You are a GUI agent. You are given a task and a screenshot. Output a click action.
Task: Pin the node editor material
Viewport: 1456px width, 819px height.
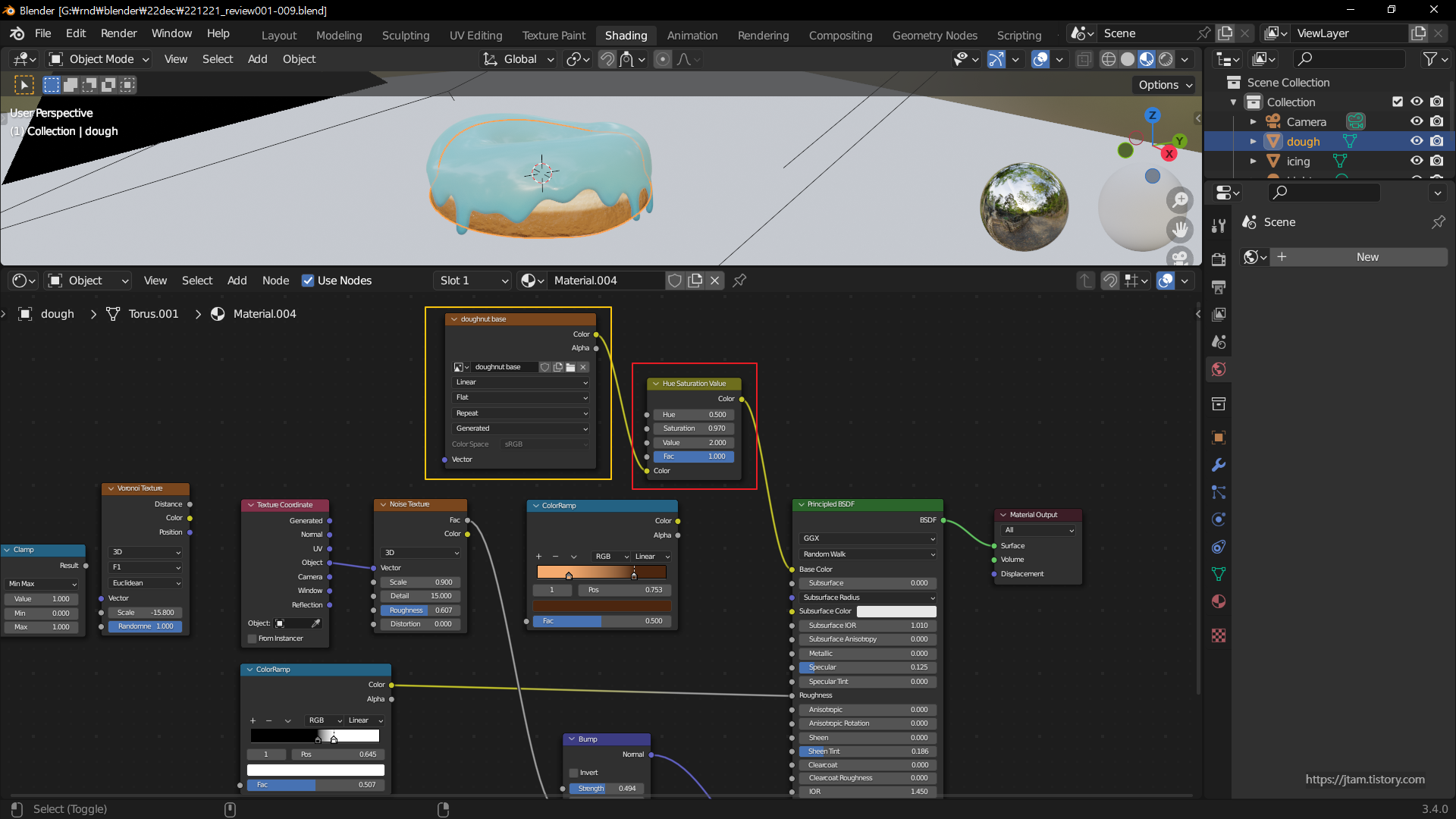(x=739, y=281)
